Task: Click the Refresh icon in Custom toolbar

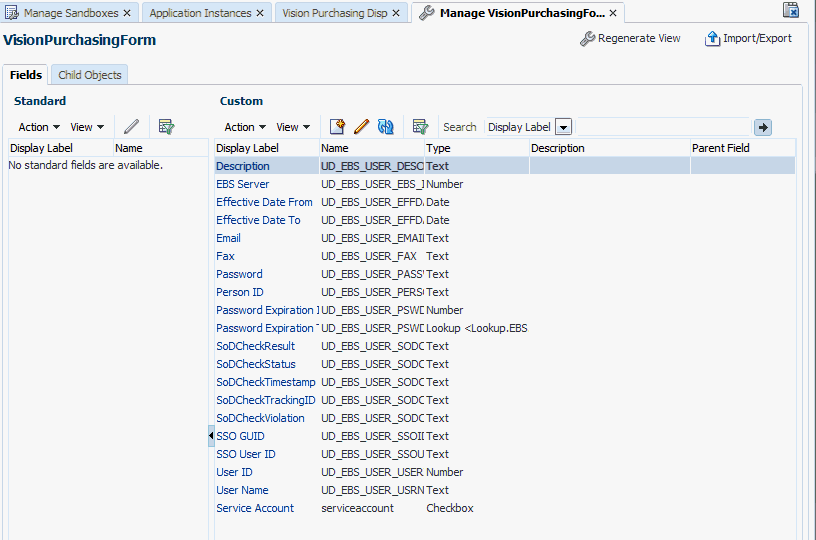Action: [386, 127]
